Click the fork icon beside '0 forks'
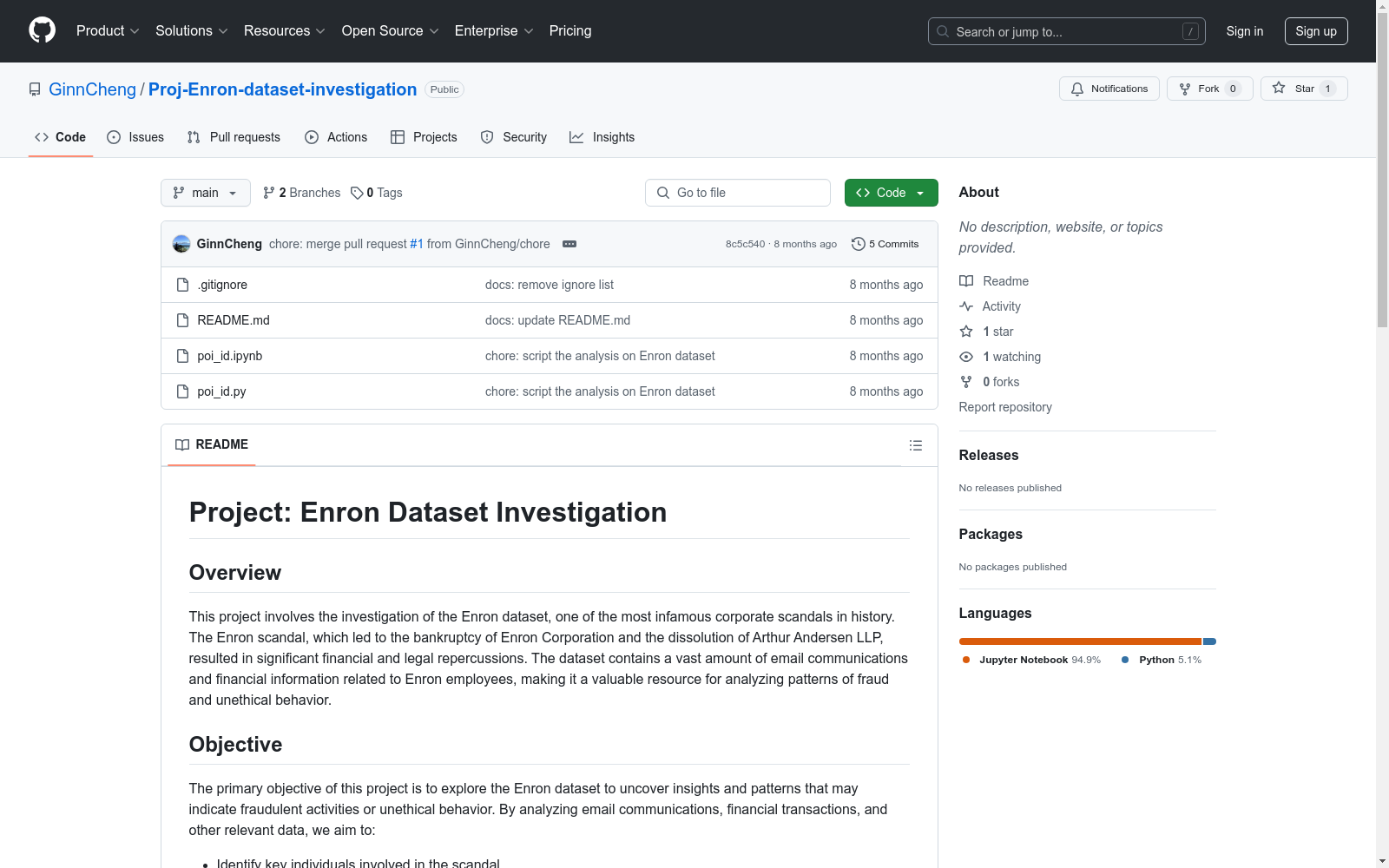1389x868 pixels. click(x=966, y=382)
